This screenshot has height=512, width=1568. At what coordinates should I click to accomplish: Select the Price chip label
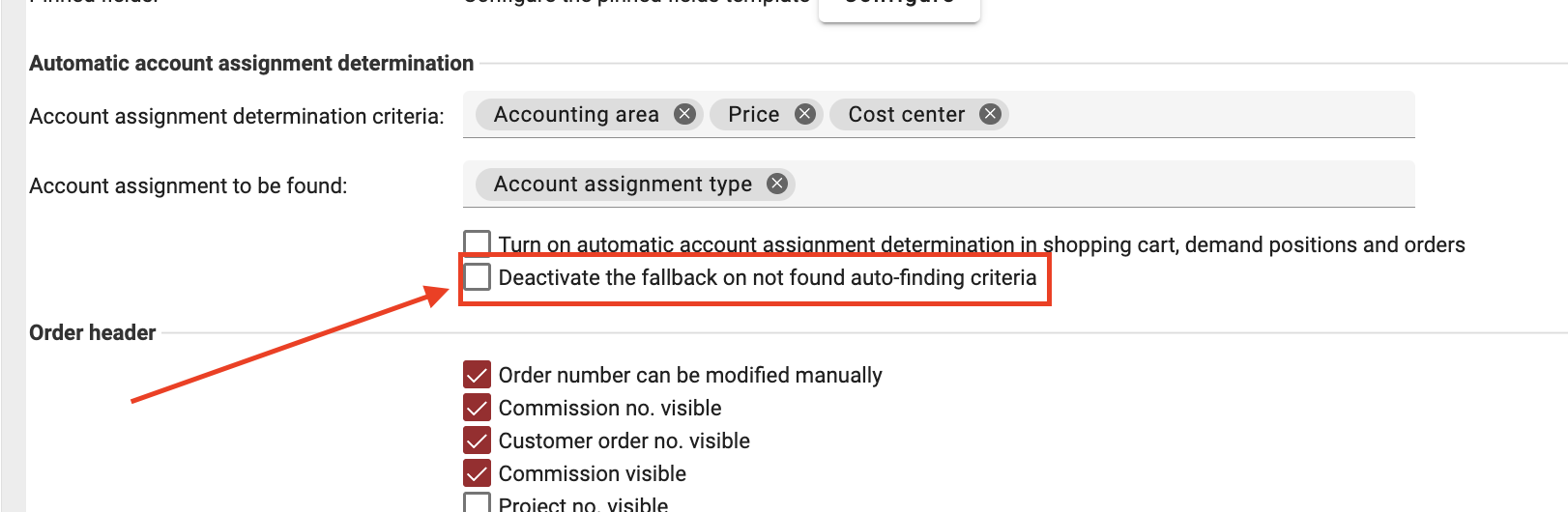(x=753, y=115)
